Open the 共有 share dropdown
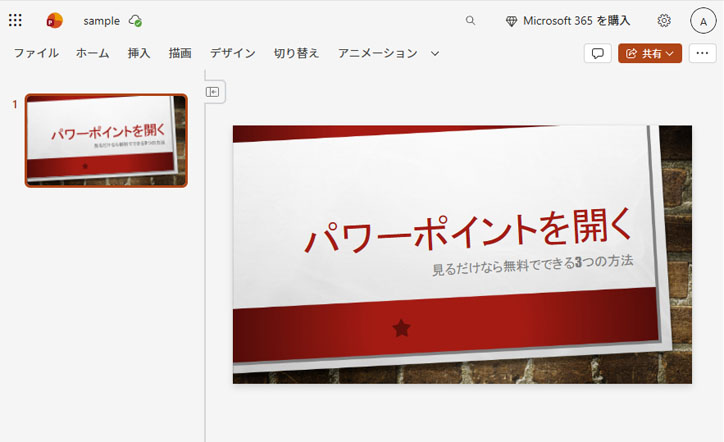The image size is (724, 442). tap(650, 53)
